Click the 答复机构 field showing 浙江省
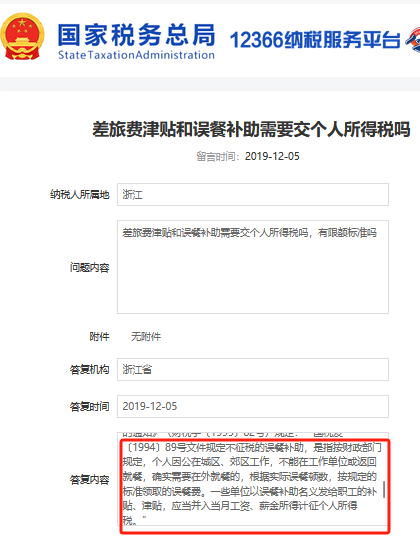The image size is (420, 544). 253,369
